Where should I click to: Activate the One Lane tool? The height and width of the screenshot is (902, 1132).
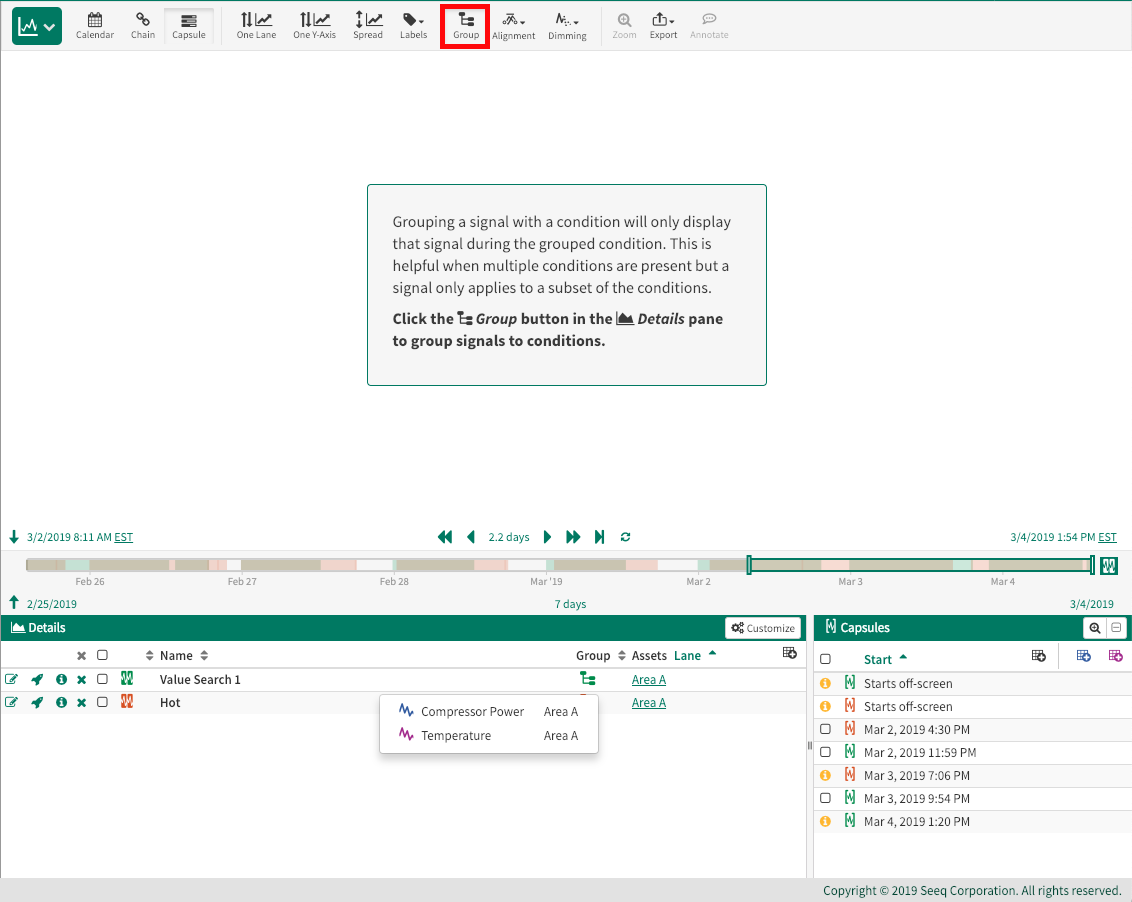[256, 25]
